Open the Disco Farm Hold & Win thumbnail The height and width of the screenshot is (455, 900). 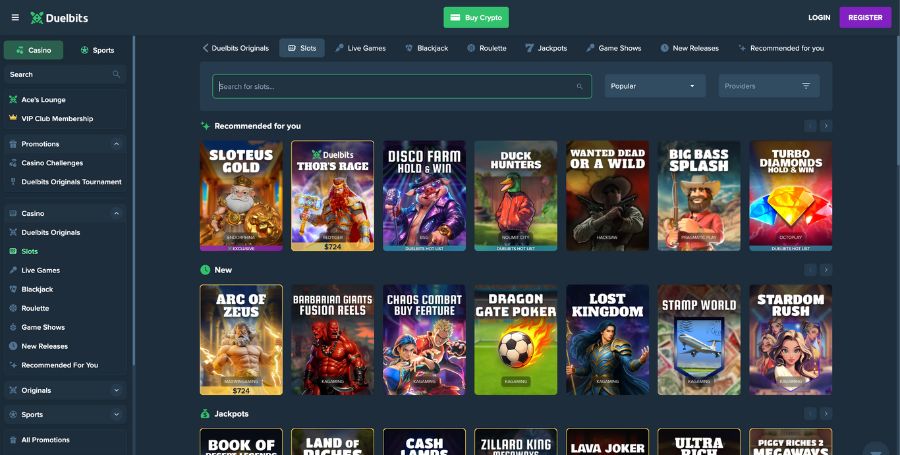pyautogui.click(x=424, y=196)
